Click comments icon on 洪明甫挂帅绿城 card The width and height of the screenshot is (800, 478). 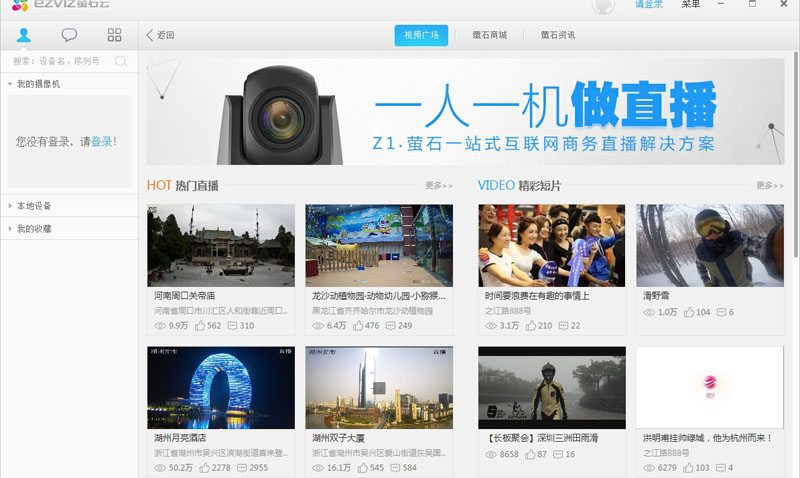pos(721,468)
